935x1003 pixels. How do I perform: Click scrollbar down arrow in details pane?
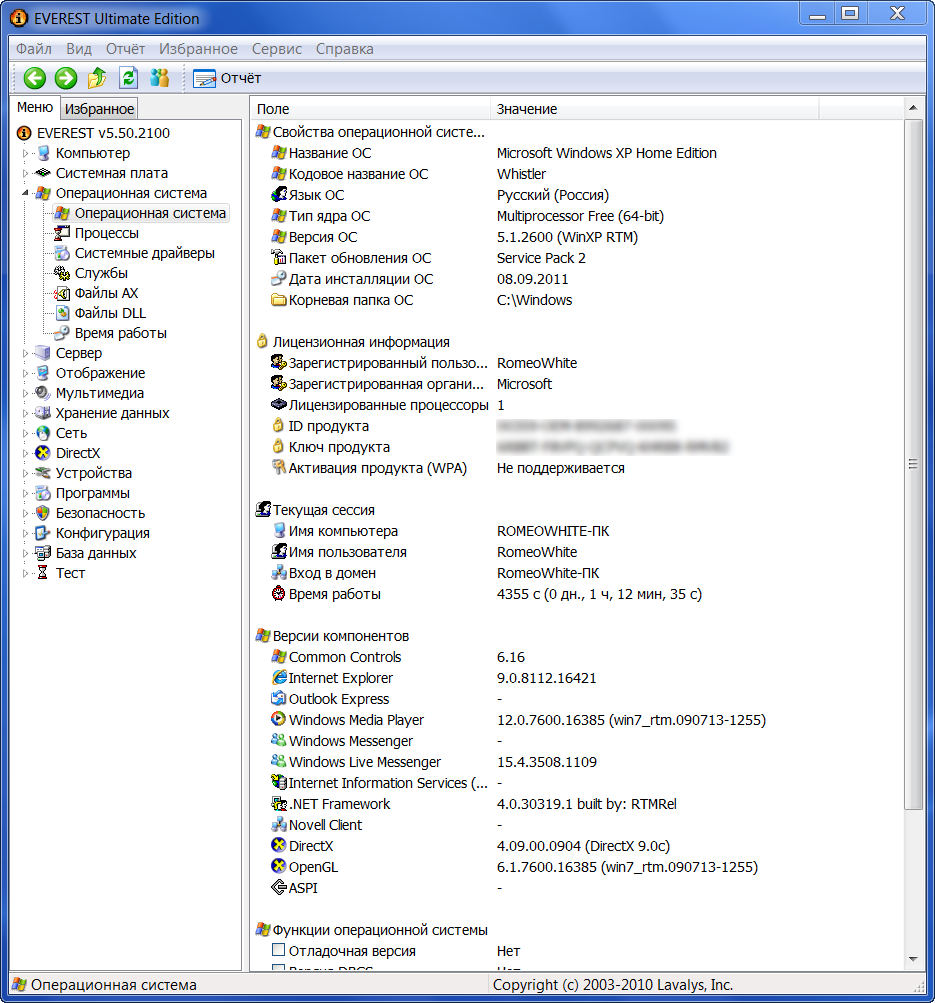(913, 959)
